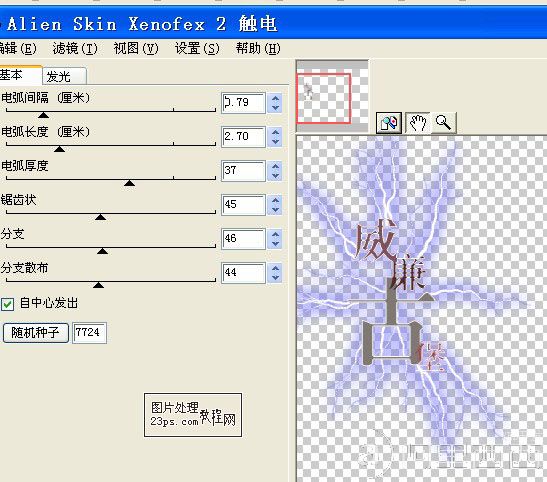Click the random seed value field 7724

(89, 333)
